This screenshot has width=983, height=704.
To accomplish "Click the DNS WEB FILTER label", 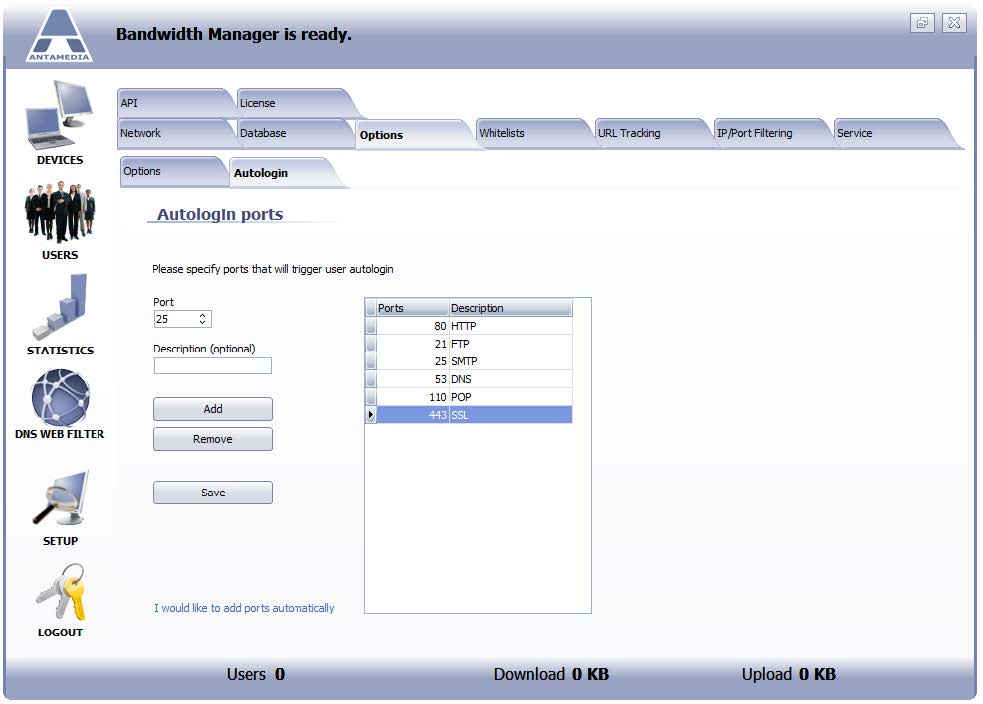I will click(60, 434).
